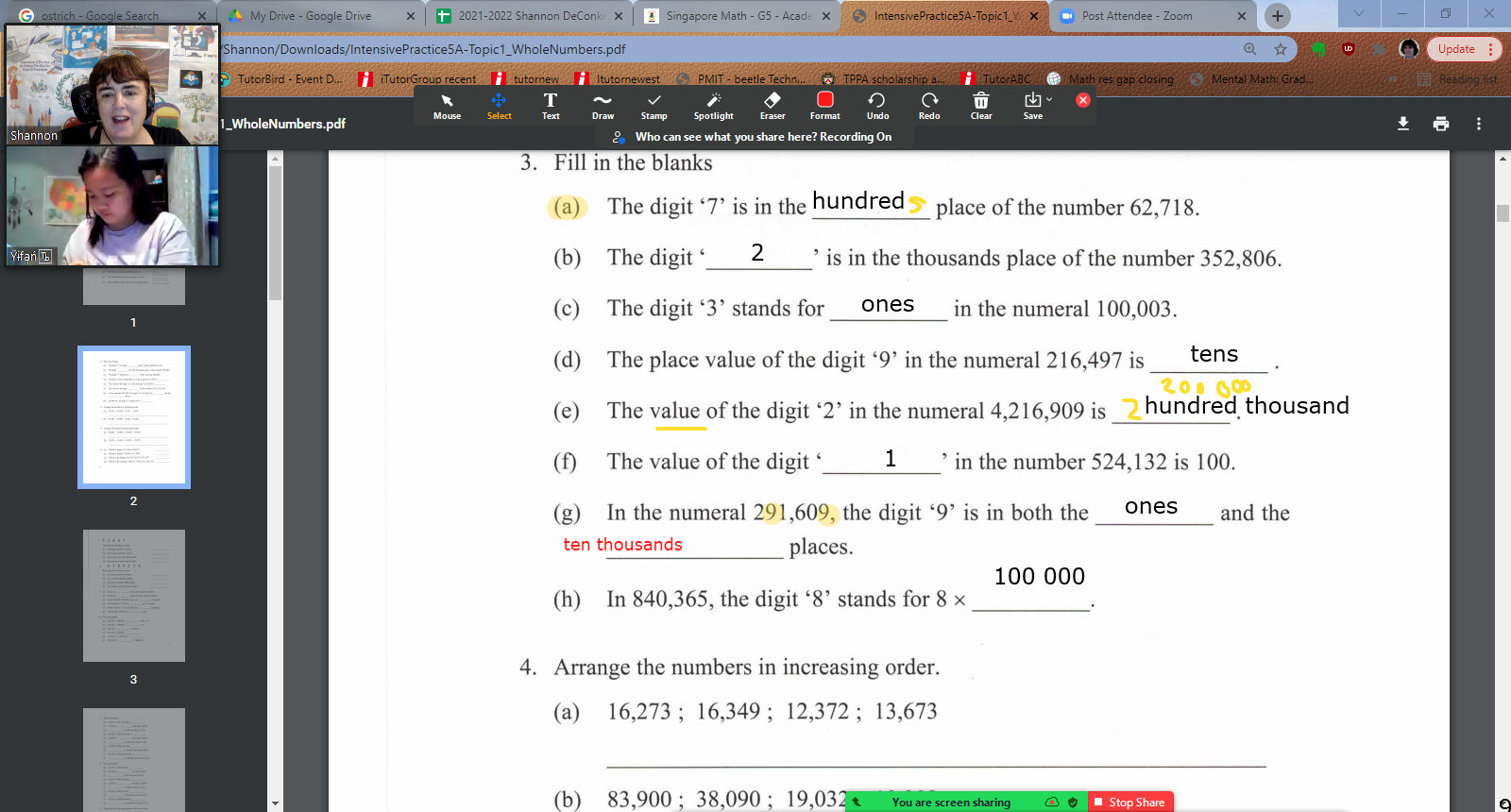Click the Zoom share security shield icon

coord(1073,803)
